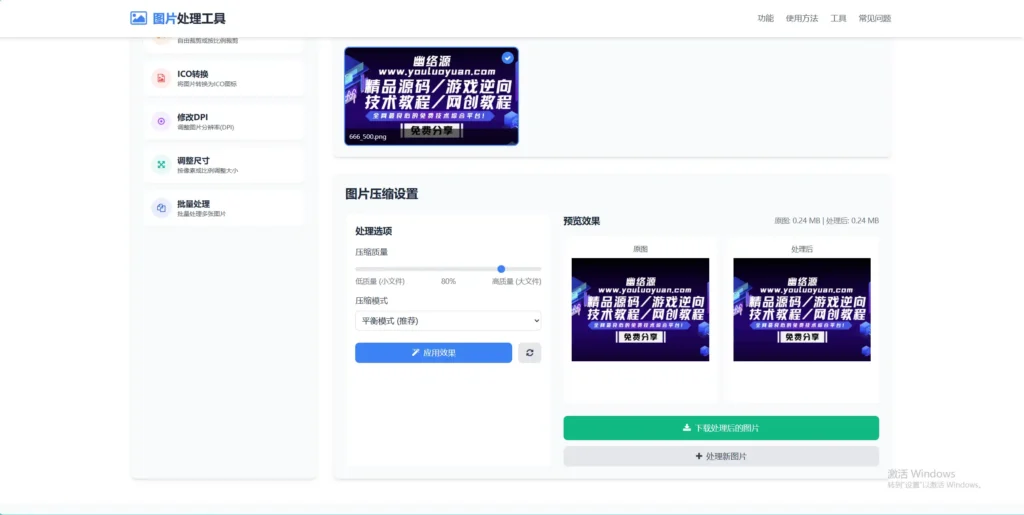Screen dimensions: 1024x515
Task: Click the 批量处理 batch icon
Action: 161,208
